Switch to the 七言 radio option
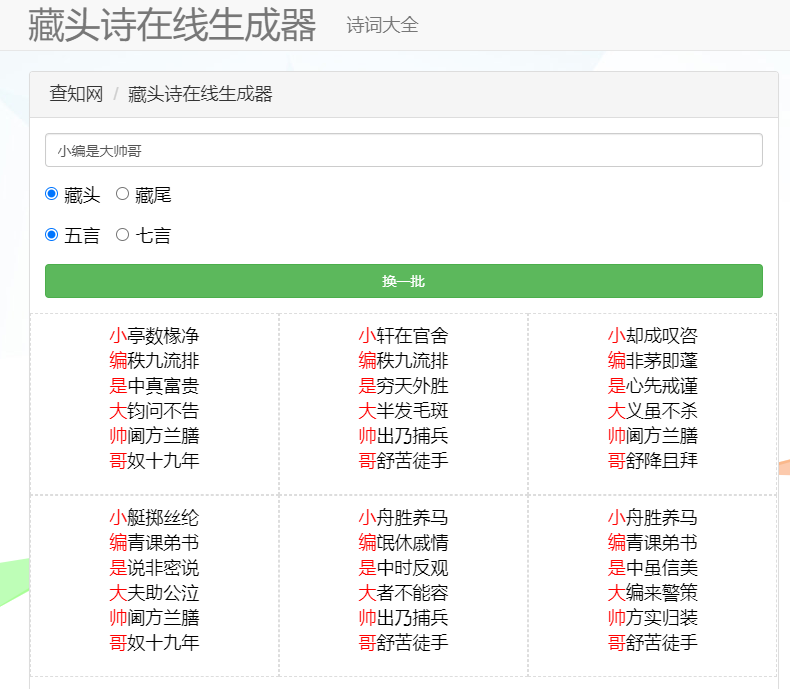 pos(123,235)
